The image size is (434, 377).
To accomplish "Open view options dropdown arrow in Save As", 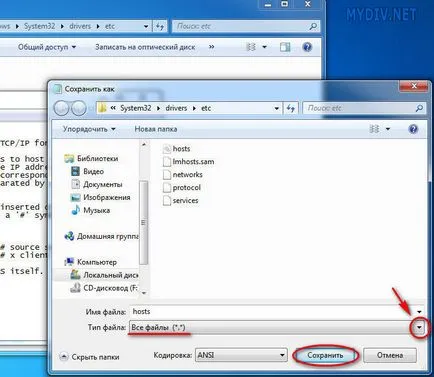I will tap(388, 129).
